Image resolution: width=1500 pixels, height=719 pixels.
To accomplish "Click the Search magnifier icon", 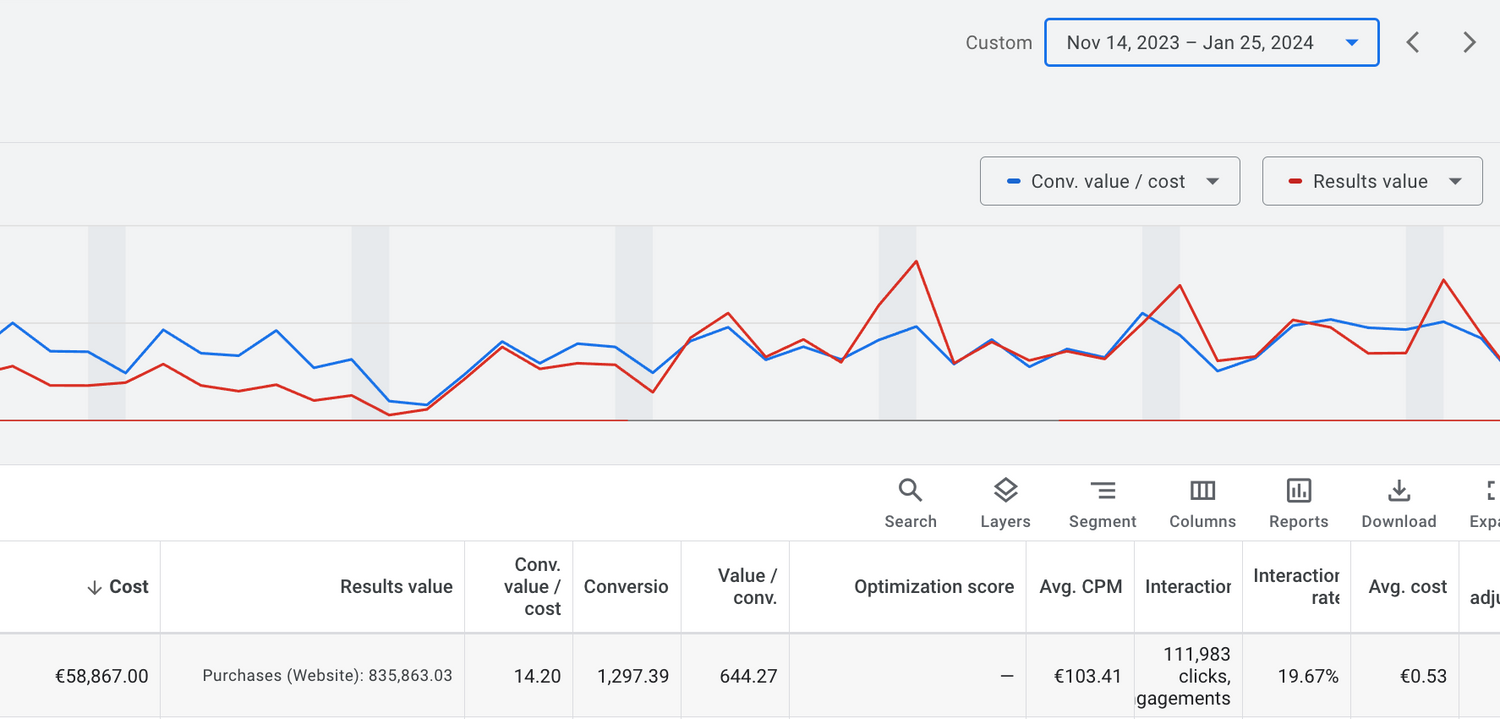I will coord(910,491).
